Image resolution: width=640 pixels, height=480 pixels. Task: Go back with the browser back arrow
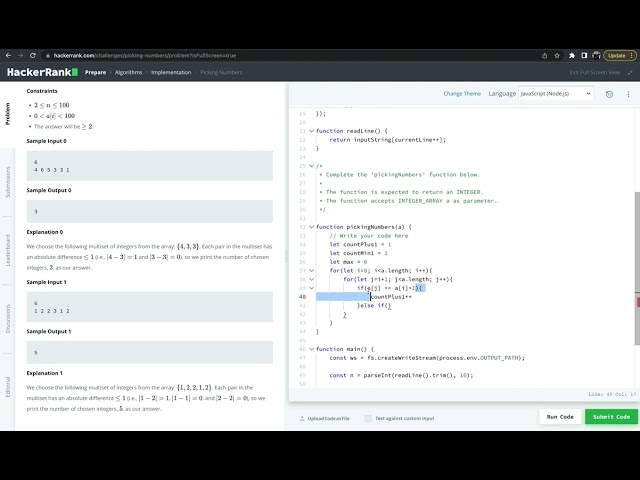tap(8, 56)
